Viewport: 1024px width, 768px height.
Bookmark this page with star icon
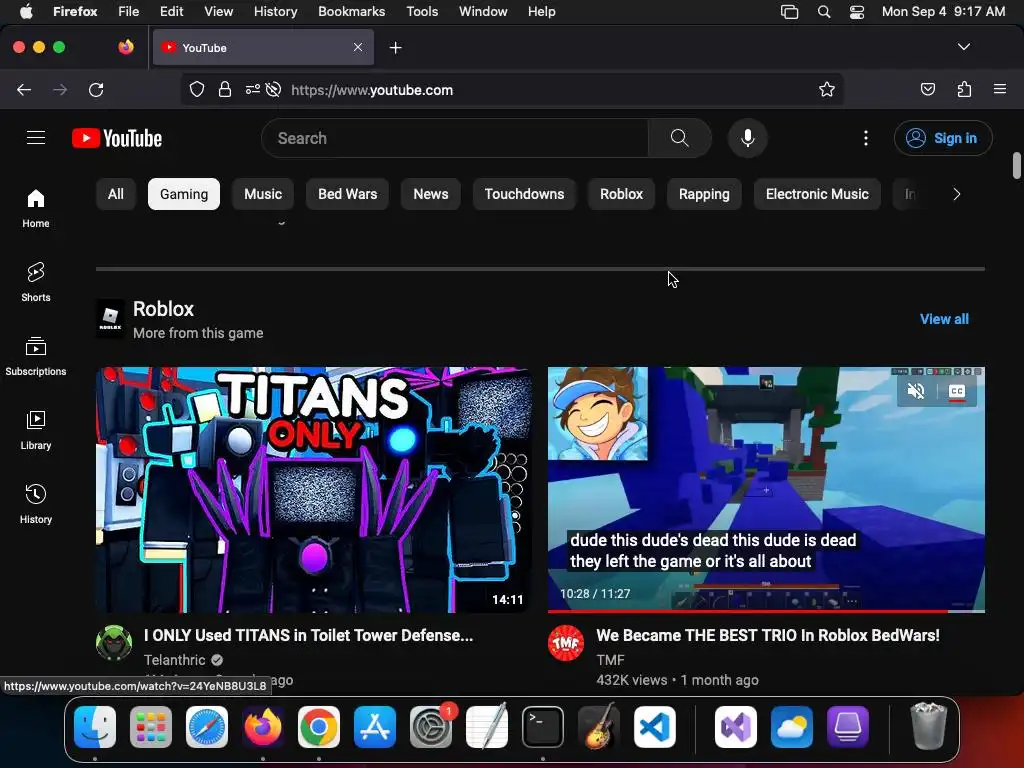click(827, 89)
